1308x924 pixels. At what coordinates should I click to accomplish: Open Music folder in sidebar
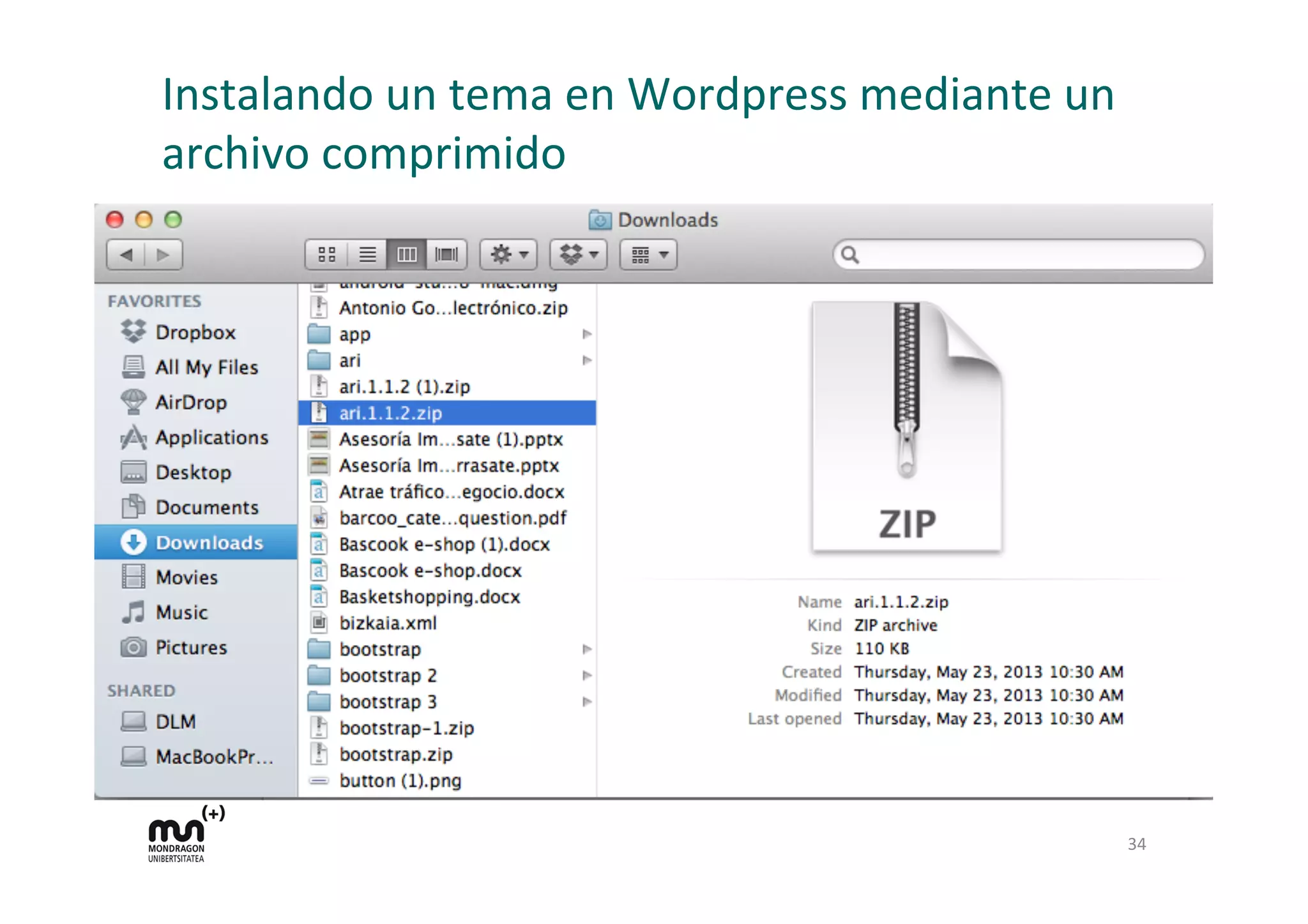(195, 612)
